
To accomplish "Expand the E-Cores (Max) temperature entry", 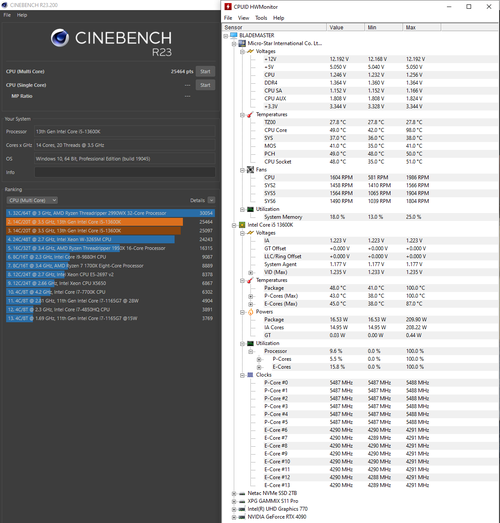I will [x=251, y=304].
